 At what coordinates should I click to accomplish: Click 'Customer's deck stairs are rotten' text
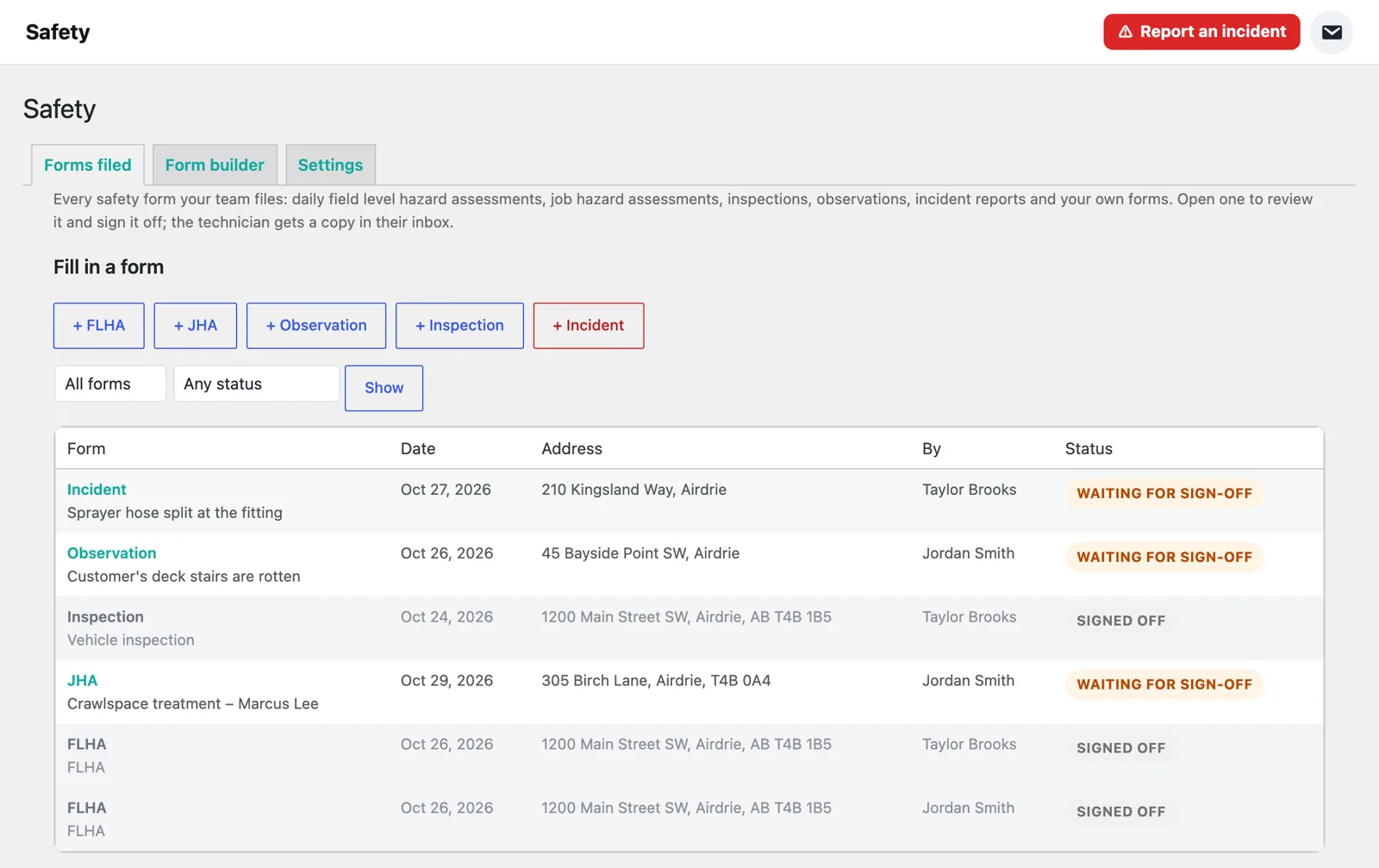(184, 577)
